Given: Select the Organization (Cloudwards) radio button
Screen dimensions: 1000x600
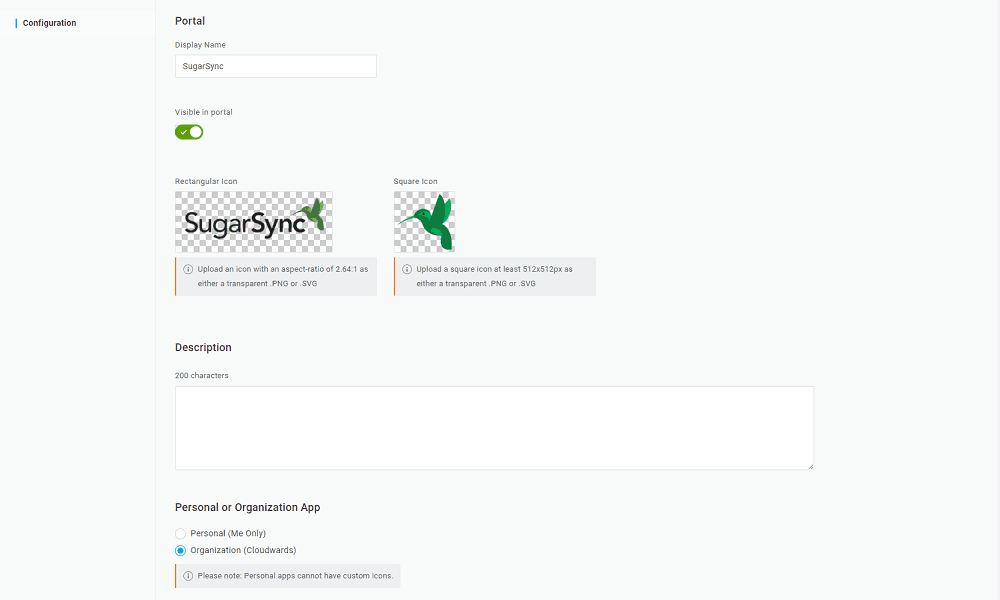Looking at the screenshot, I should coord(180,550).
